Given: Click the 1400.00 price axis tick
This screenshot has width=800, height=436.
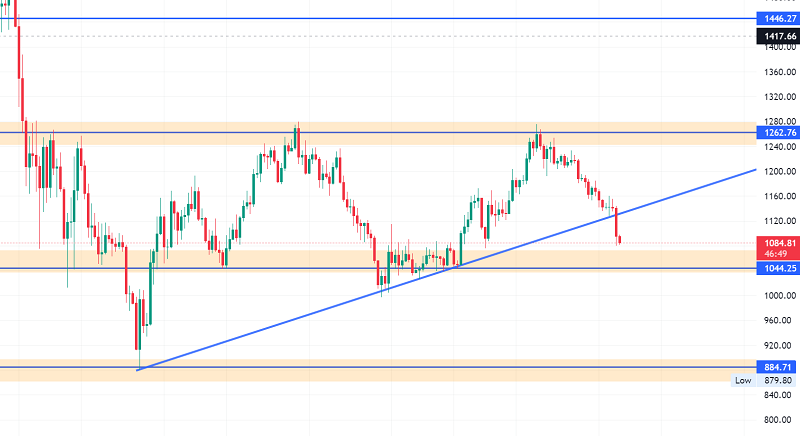Looking at the screenshot, I should [780, 47].
